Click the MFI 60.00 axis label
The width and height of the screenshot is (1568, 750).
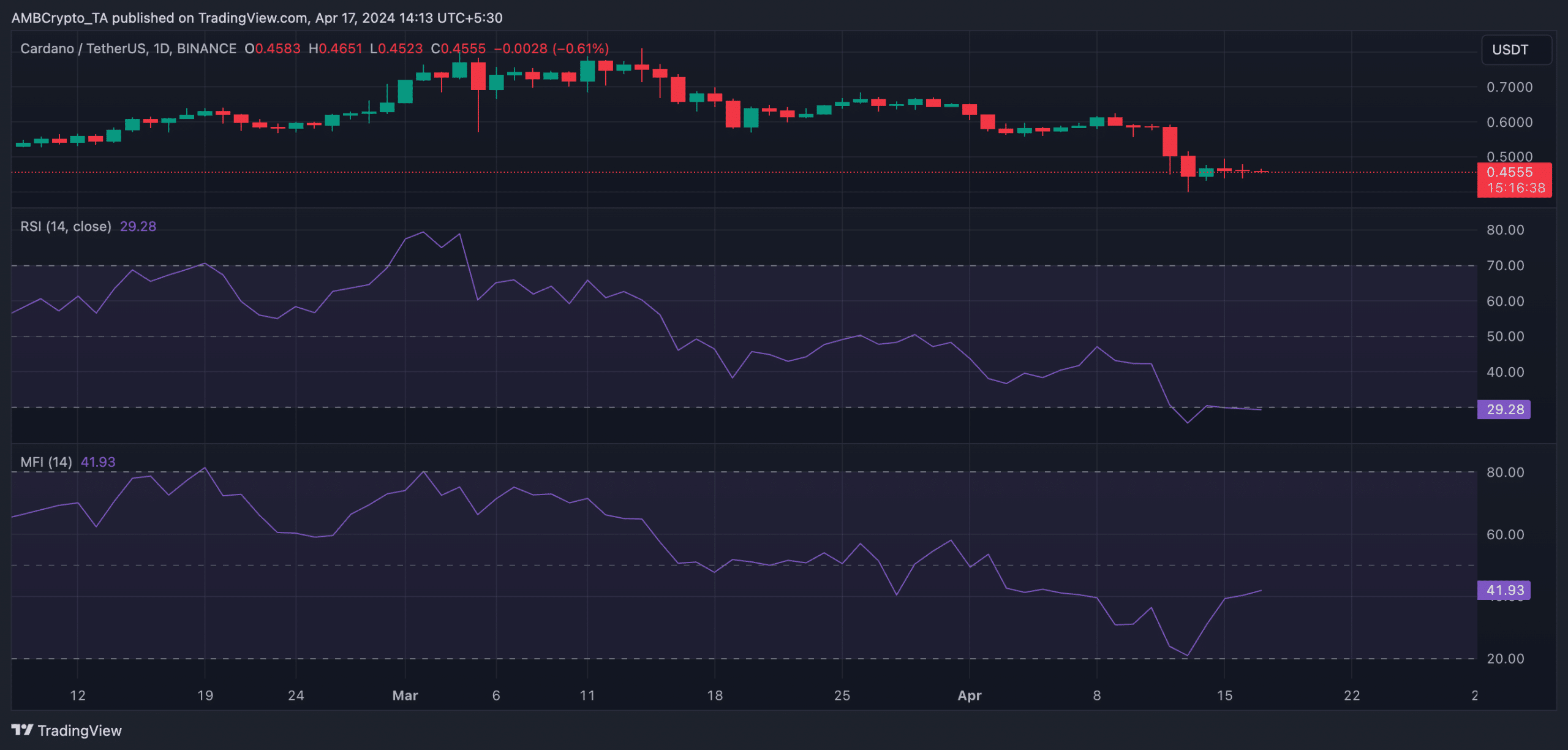coord(1506,534)
